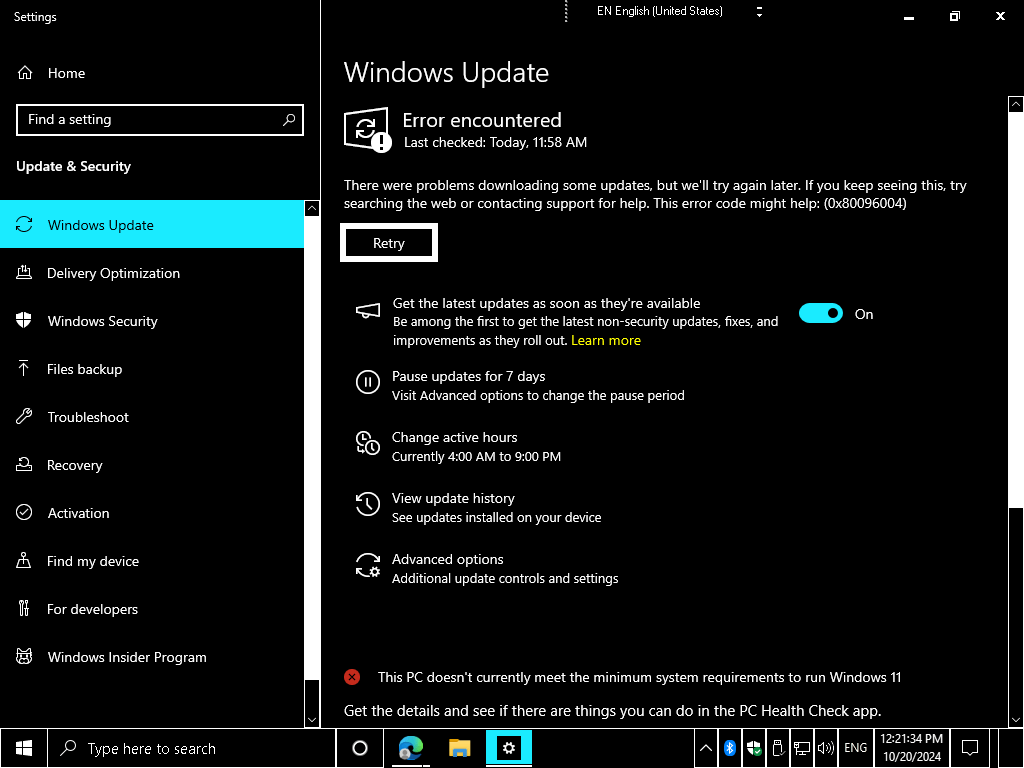
Task: Launch Microsoft Edge from taskbar
Action: pos(411,748)
